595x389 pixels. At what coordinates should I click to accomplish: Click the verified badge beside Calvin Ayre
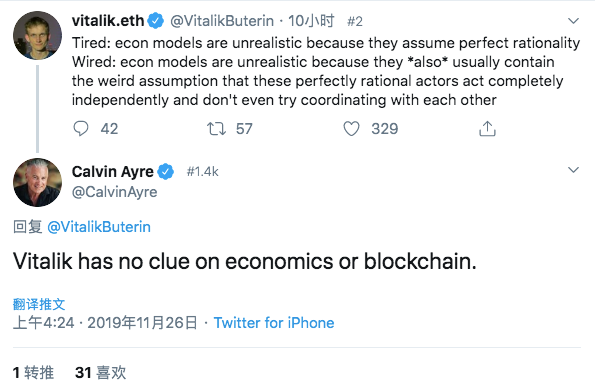(165, 172)
